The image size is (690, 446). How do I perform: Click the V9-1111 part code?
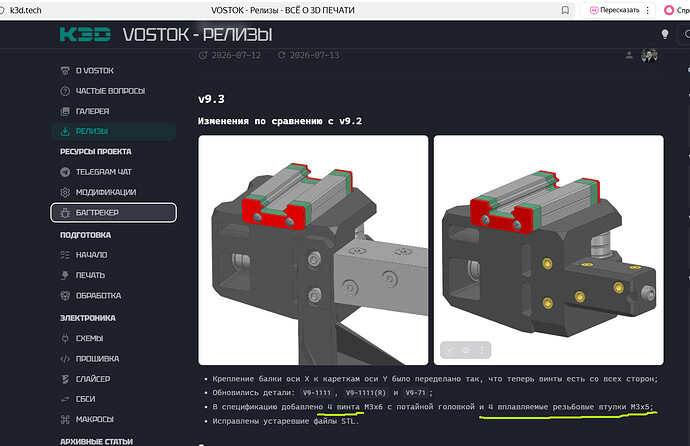point(317,392)
